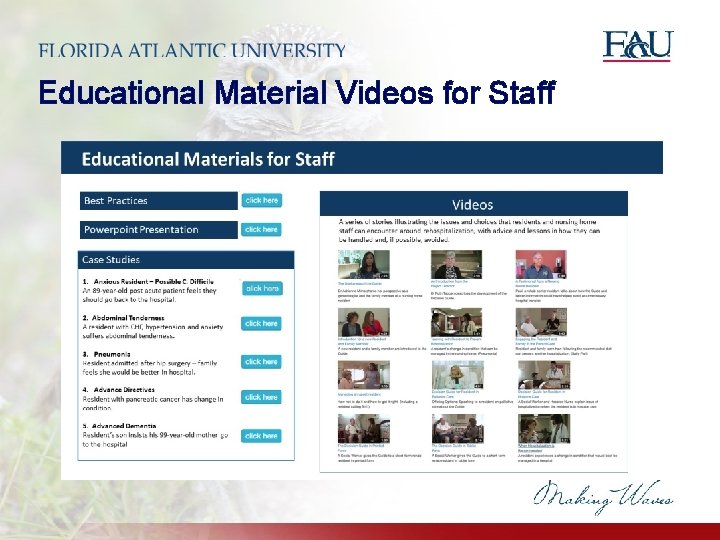Click 'Educational Materials for Staff' banner
Viewport: 720px width, 540px height.
(362, 158)
